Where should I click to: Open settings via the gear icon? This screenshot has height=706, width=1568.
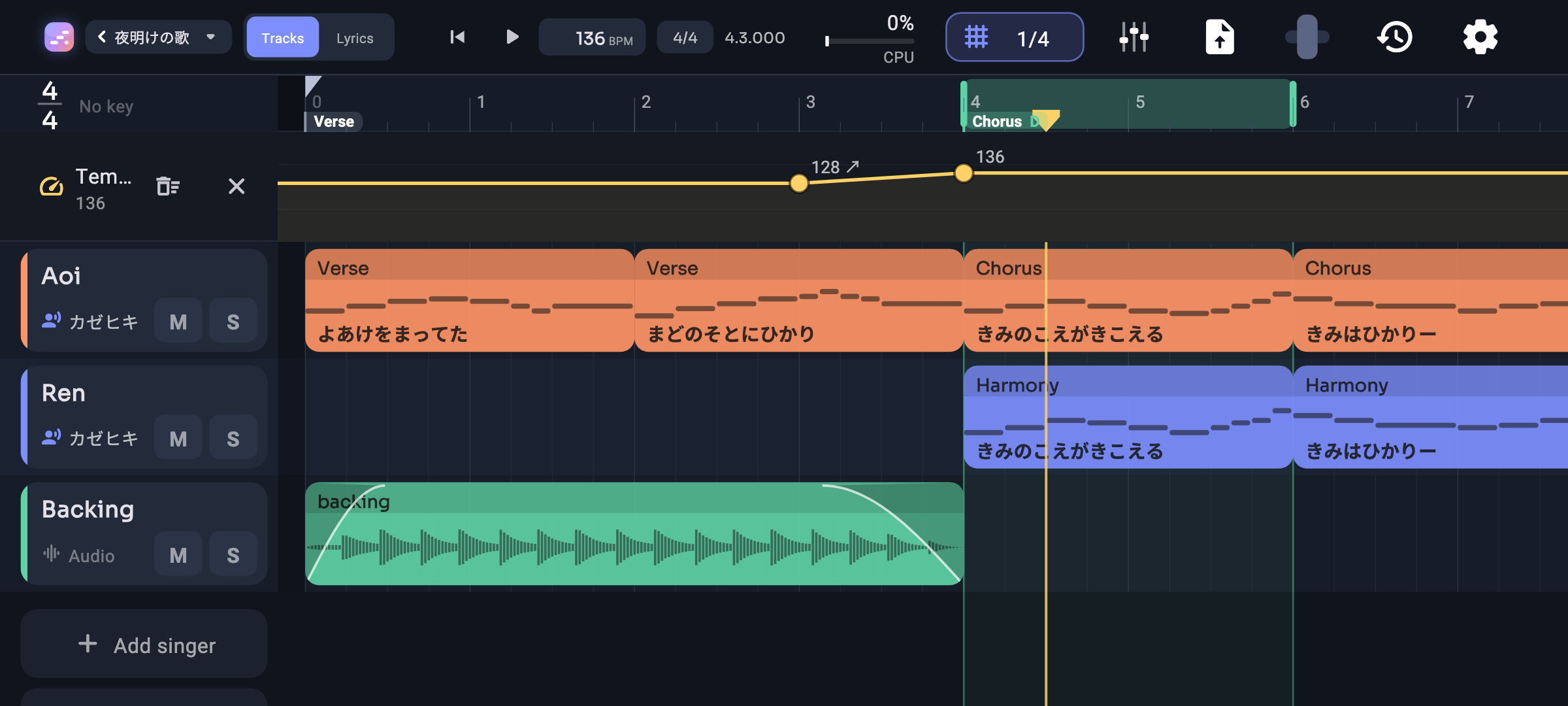[1480, 37]
